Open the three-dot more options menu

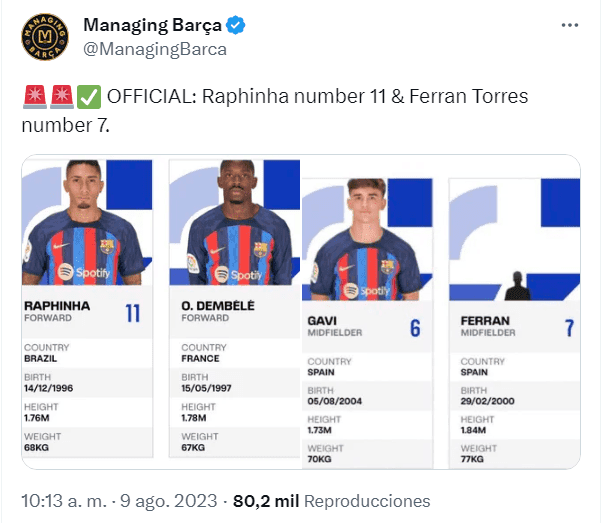570,25
